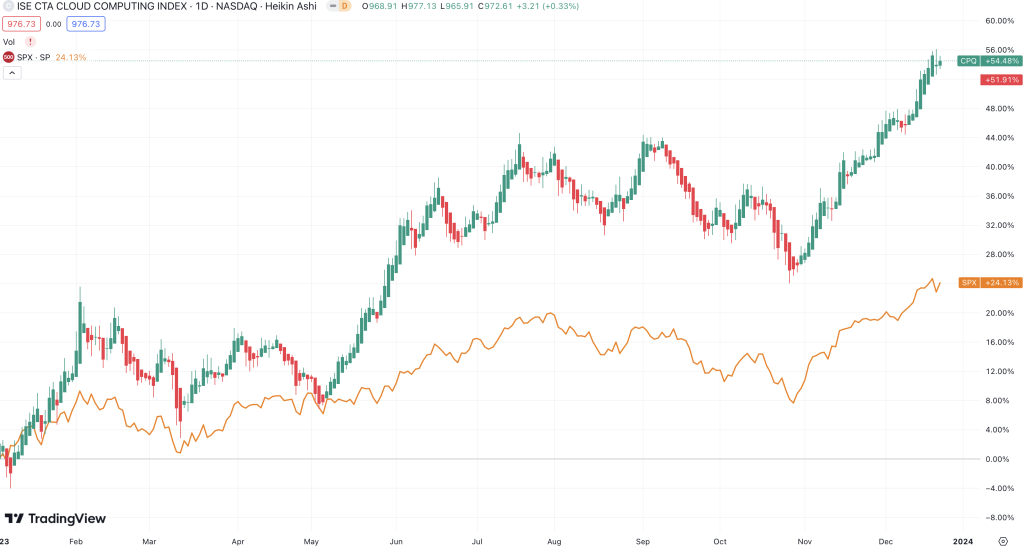
Task: Open chart settings gear icon at bottom right
Action: click(x=1003, y=542)
